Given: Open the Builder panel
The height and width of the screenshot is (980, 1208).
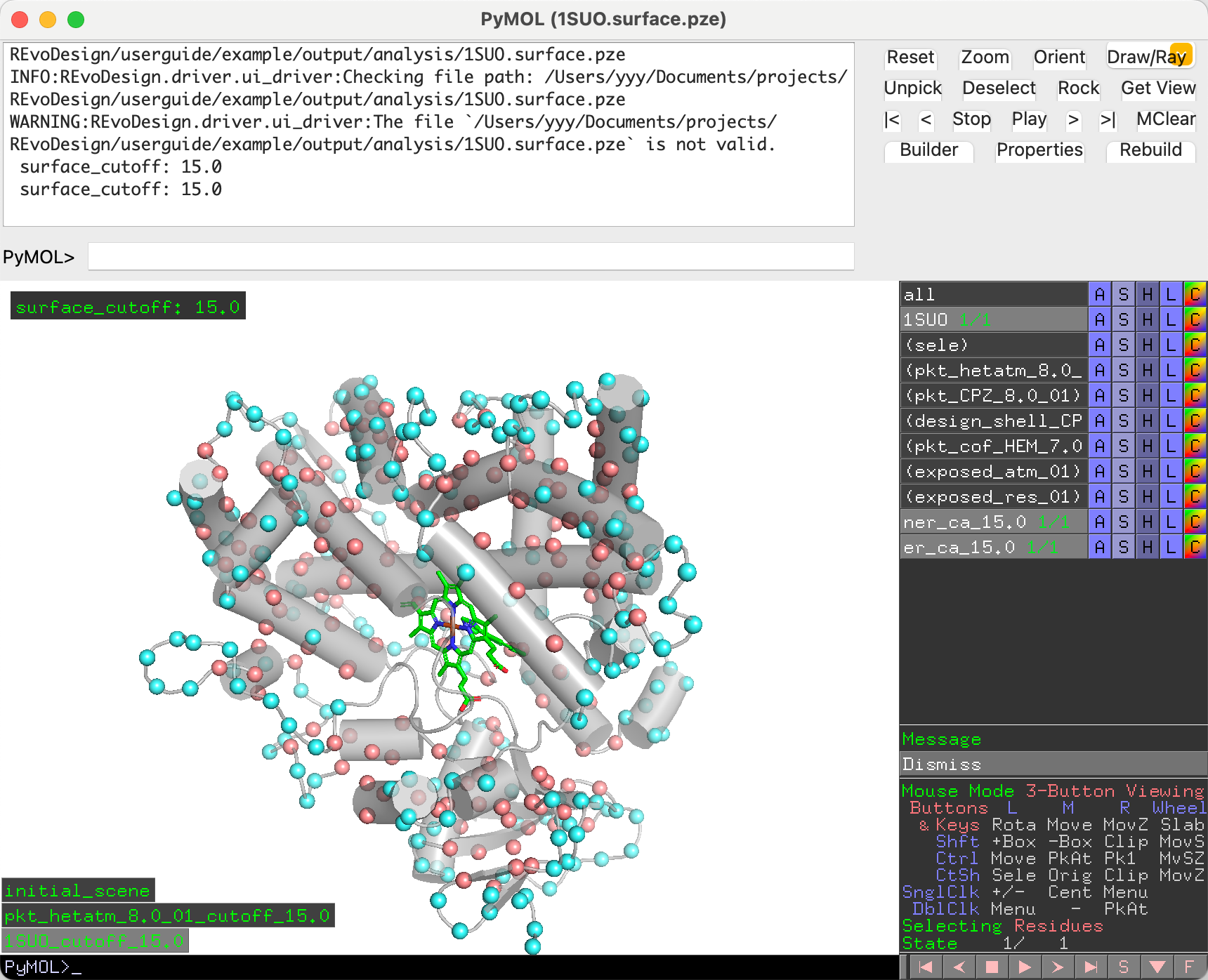Looking at the screenshot, I should pyautogui.click(x=928, y=150).
